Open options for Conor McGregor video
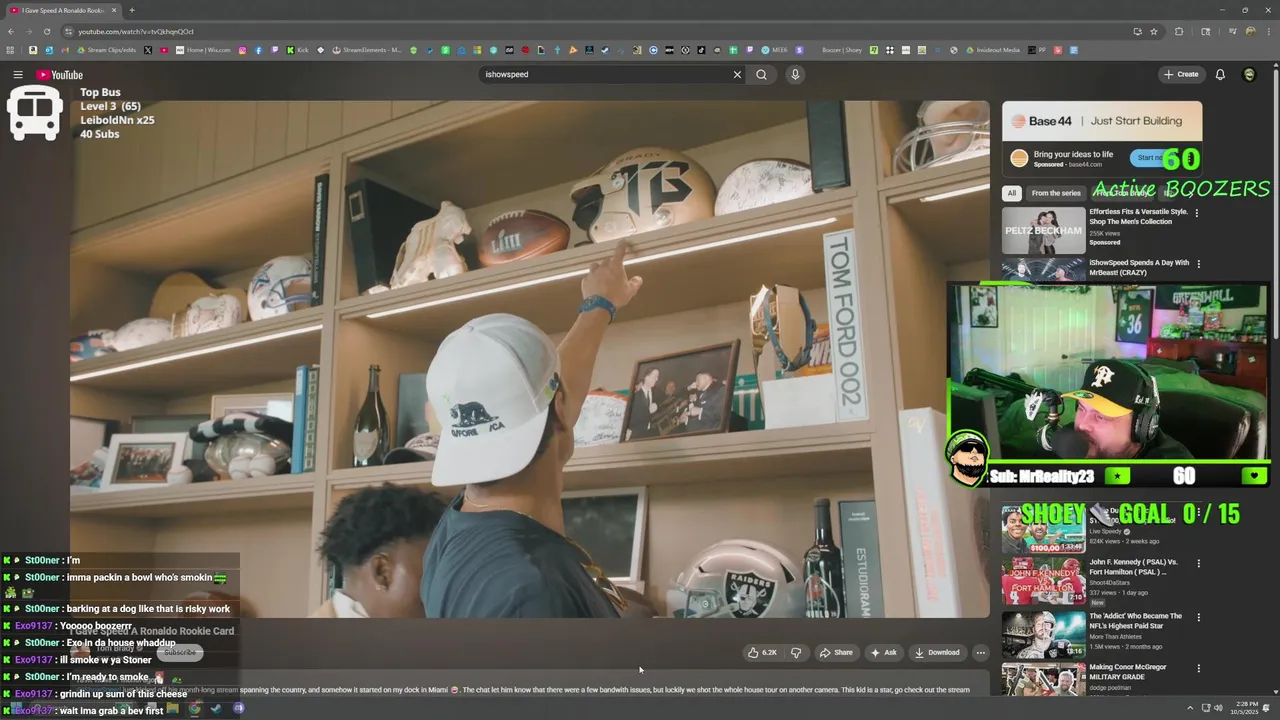Screen dimensions: 1280x720 [x=1198, y=668]
